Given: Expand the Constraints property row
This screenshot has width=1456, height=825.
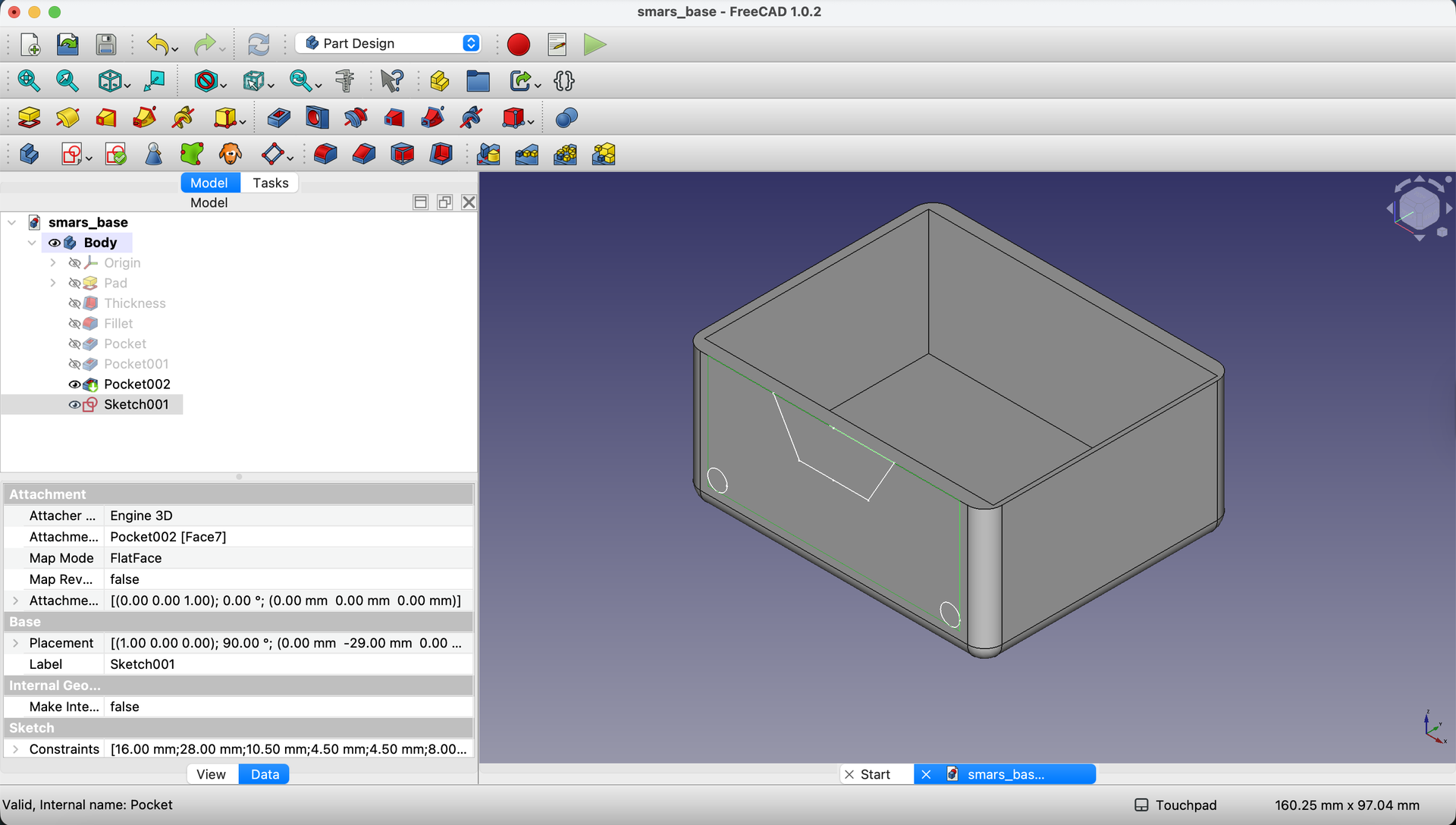Looking at the screenshot, I should coord(16,749).
